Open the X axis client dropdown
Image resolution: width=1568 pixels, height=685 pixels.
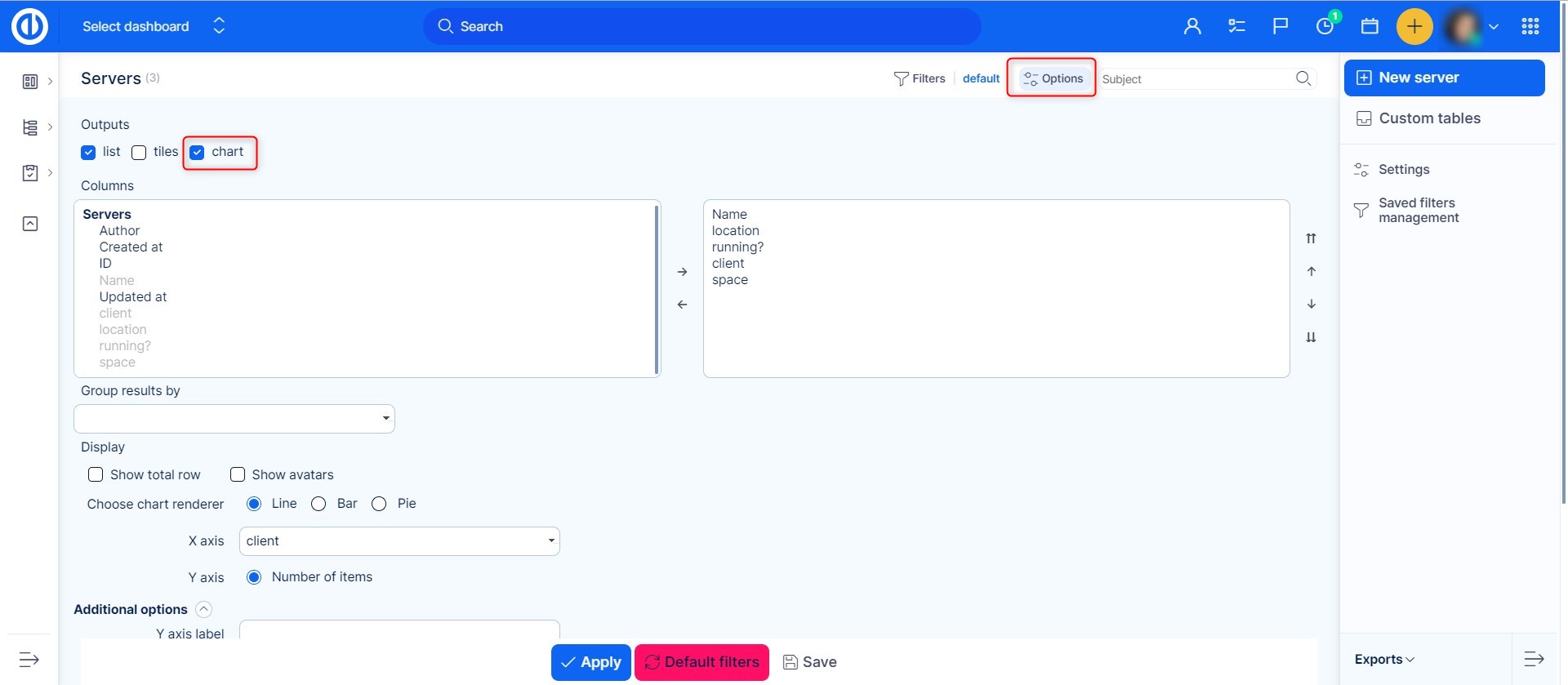(399, 541)
